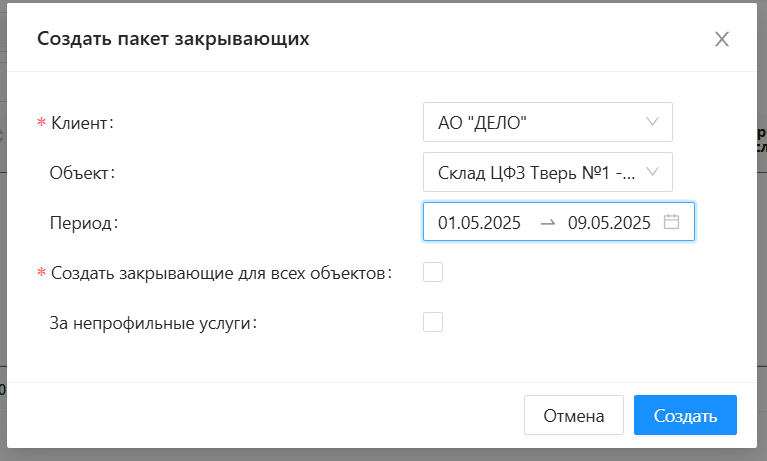Click the chevron arrow in Объект selector
Image resolution: width=767 pixels, height=461 pixels.
point(653,172)
